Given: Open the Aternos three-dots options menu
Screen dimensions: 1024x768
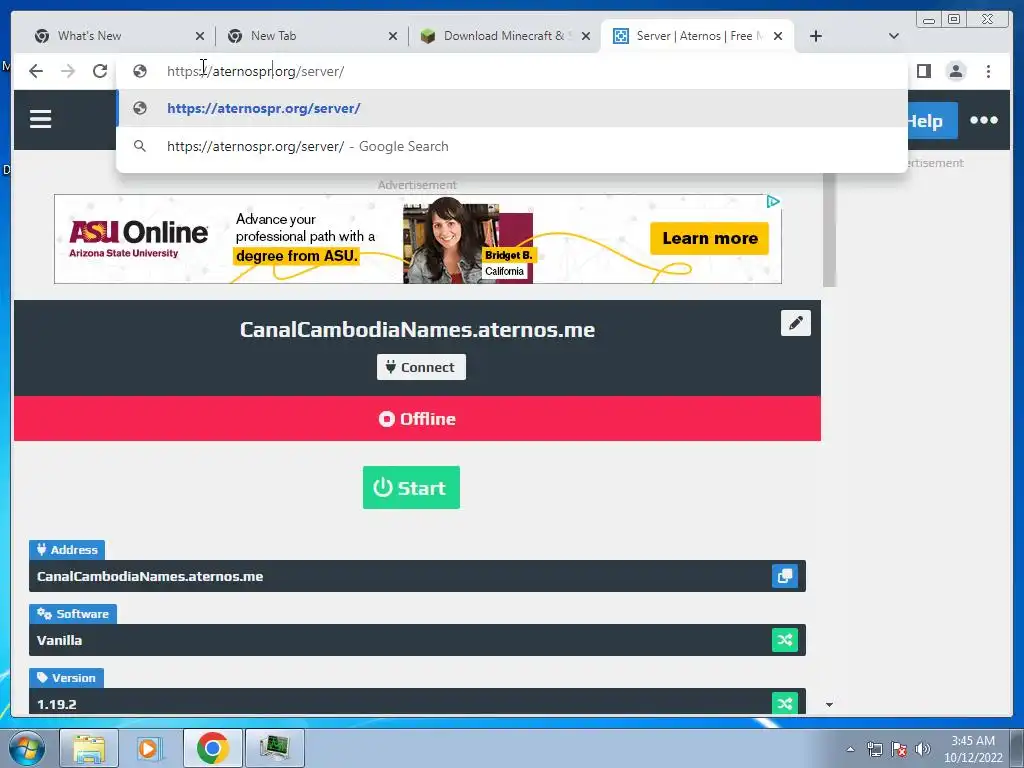Looking at the screenshot, I should click(x=984, y=120).
